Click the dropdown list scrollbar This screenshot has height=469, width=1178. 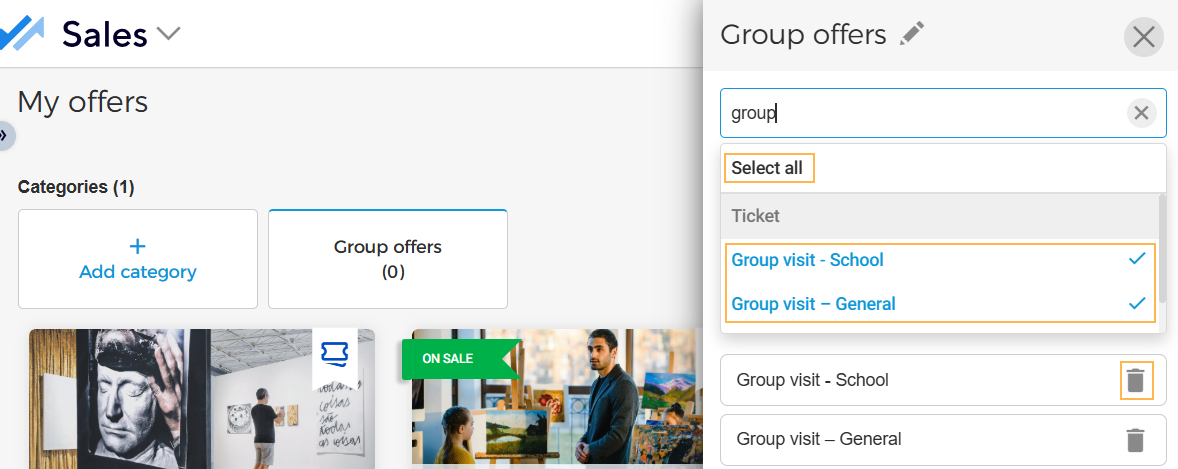point(1161,249)
